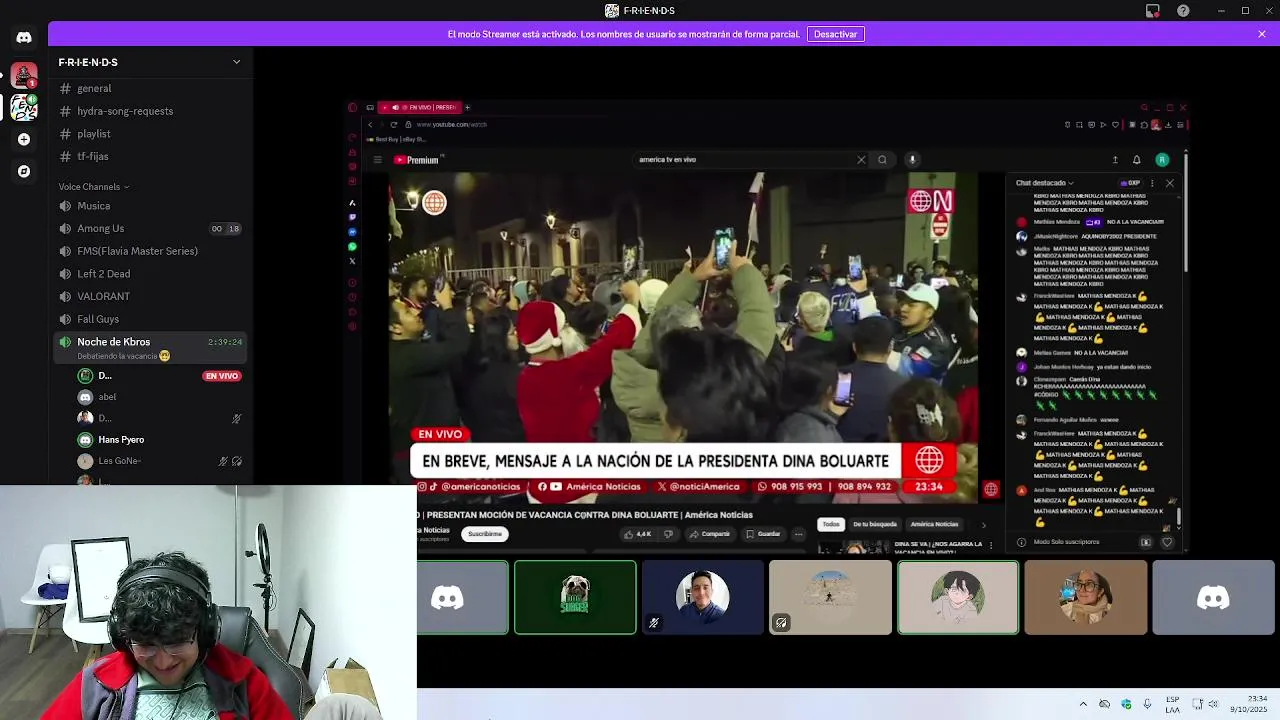Select the América Noticias filter chip

934,524
